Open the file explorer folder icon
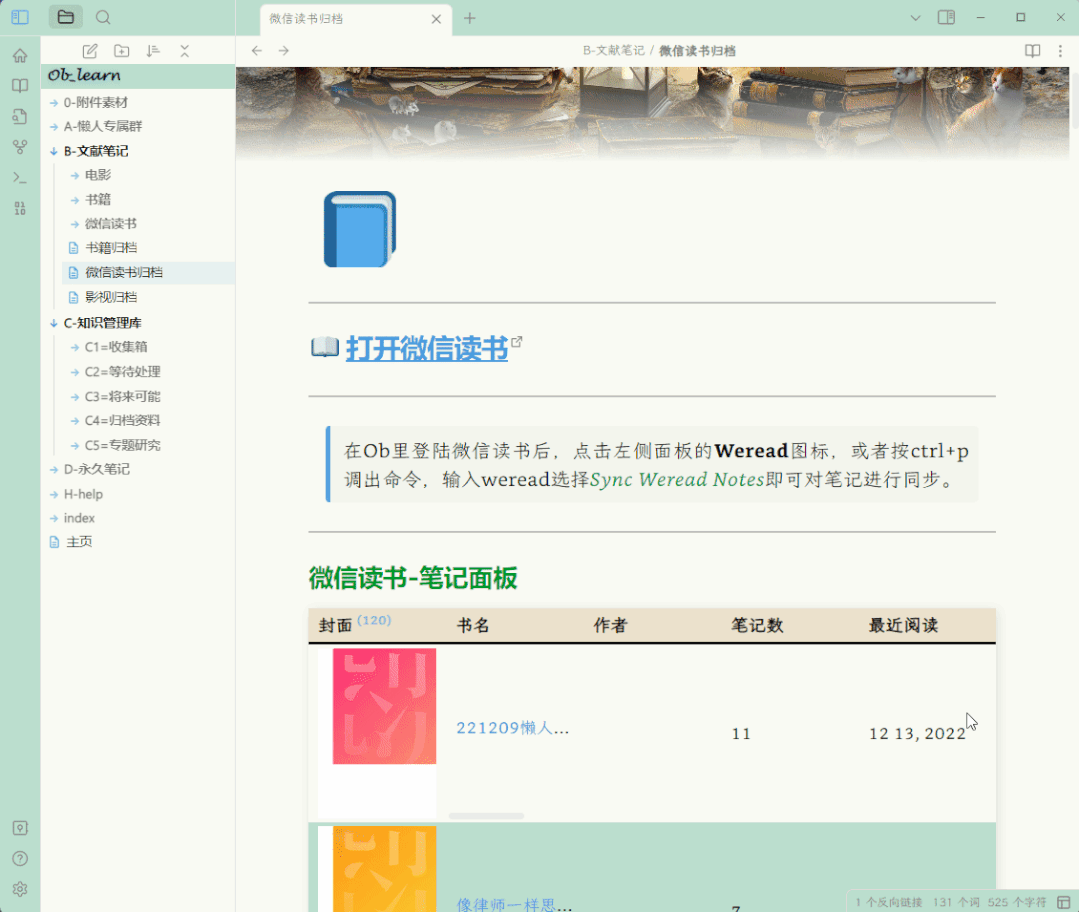Screen dimensions: 1079x912 [x=65, y=17]
